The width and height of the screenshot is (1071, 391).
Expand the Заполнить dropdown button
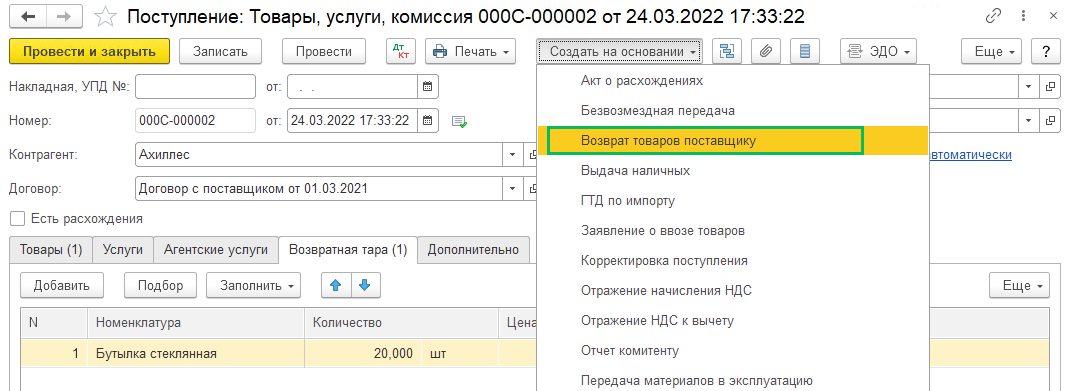pyautogui.click(x=253, y=286)
